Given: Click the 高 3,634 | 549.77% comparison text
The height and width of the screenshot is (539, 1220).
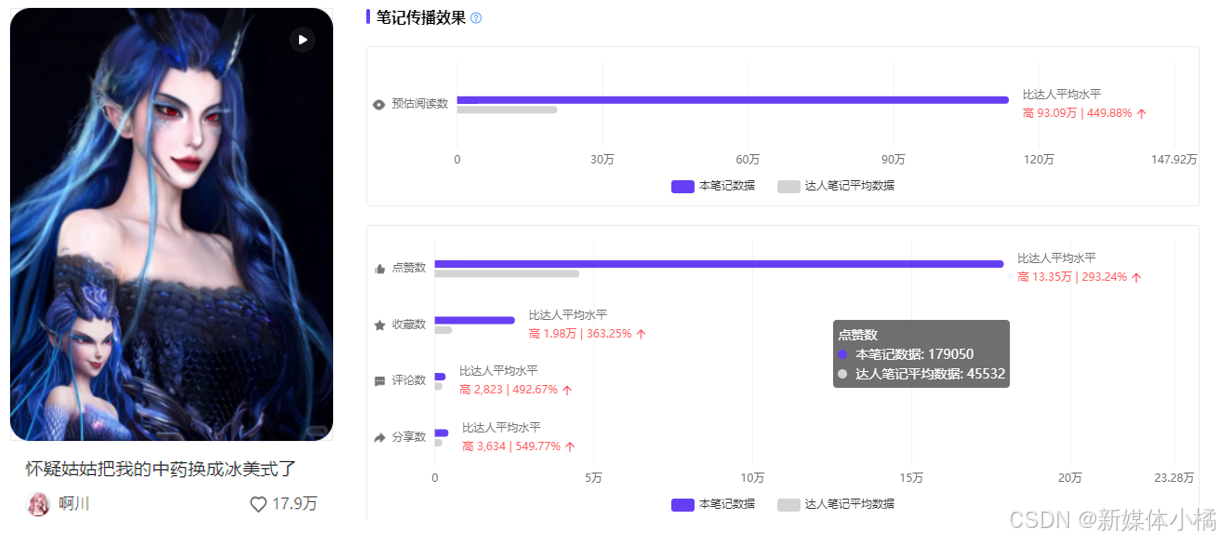Looking at the screenshot, I should point(519,447).
